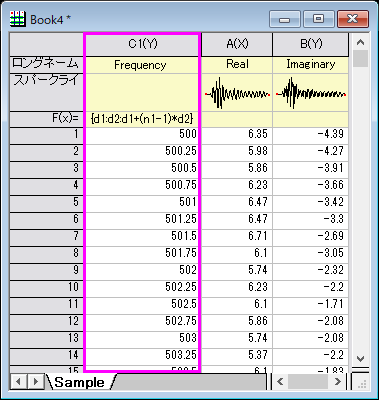Click the vertical scrollbar up arrow
This screenshot has width=379, height=400.
click(360, 42)
